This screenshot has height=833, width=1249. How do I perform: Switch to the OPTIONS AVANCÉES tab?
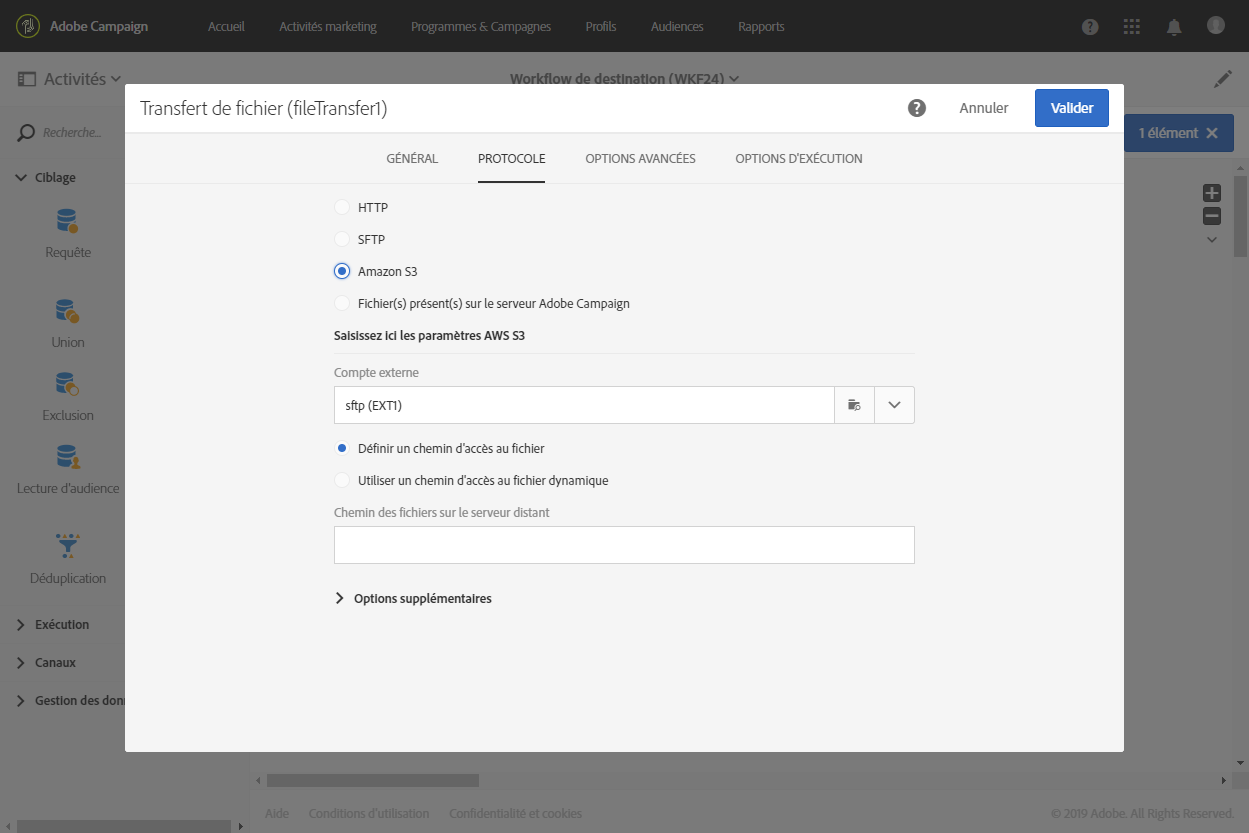(640, 159)
